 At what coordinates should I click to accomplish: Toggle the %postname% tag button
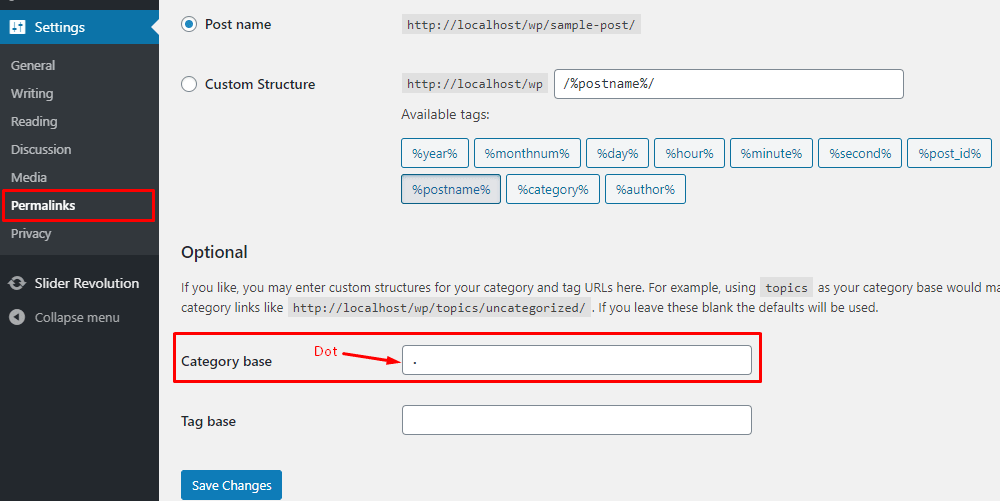click(451, 189)
